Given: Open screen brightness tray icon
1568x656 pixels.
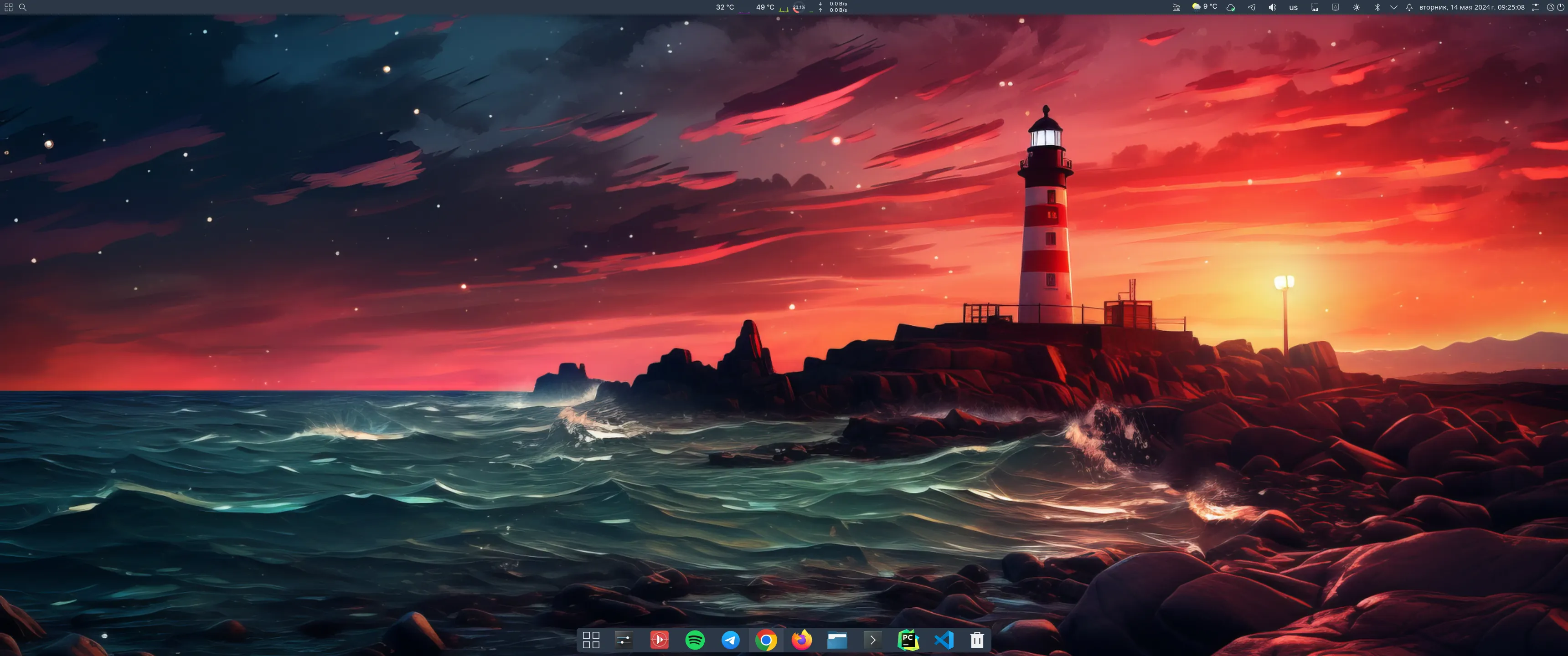Looking at the screenshot, I should 1356,7.
